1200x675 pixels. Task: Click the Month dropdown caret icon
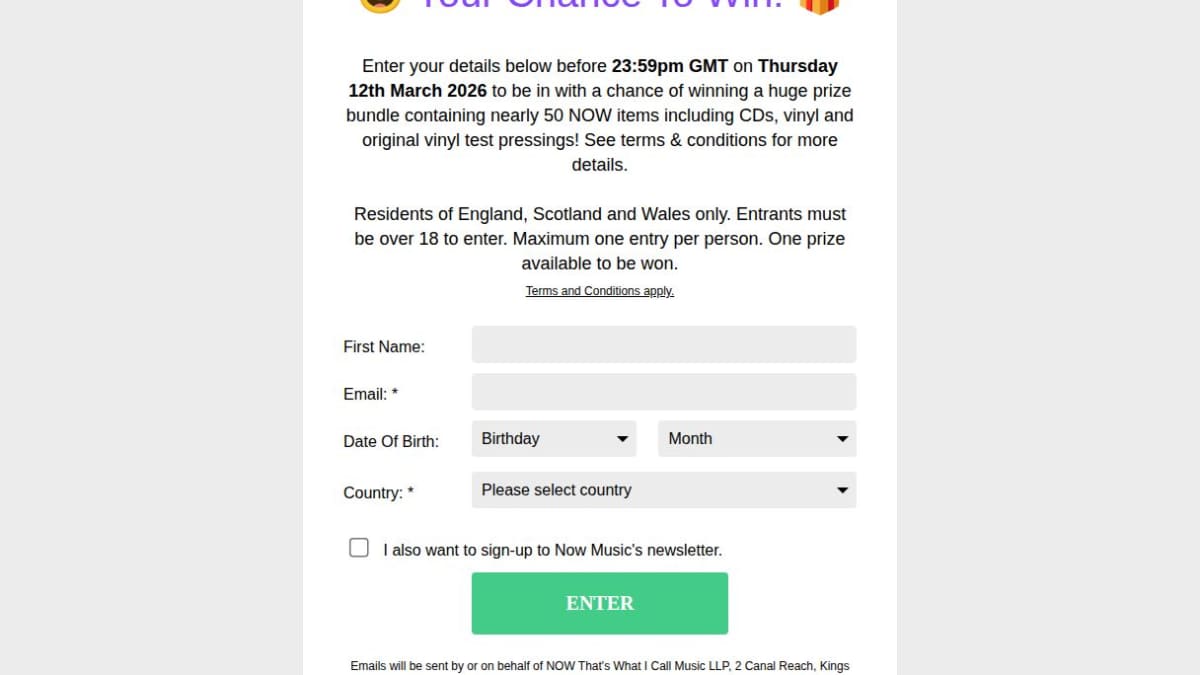tap(842, 439)
